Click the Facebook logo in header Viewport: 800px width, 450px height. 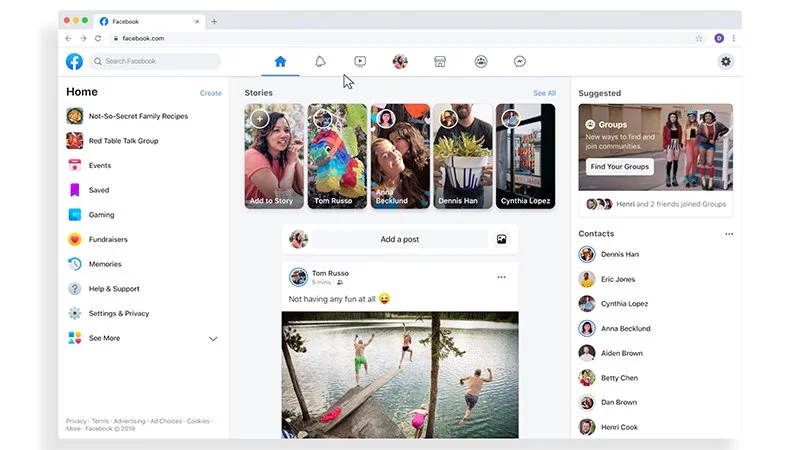[74, 61]
